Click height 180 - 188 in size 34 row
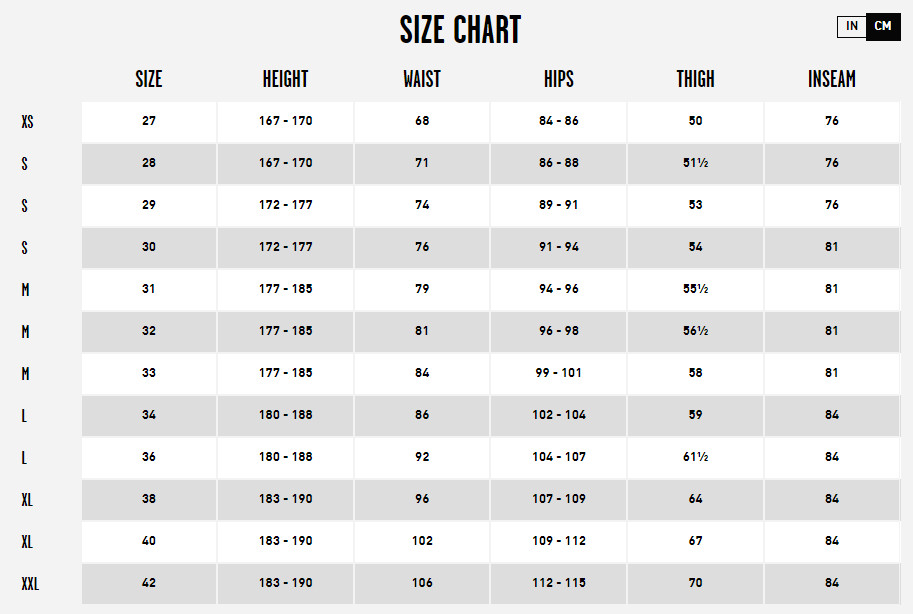Screen dimensions: 913x614 pyautogui.click(x=285, y=415)
